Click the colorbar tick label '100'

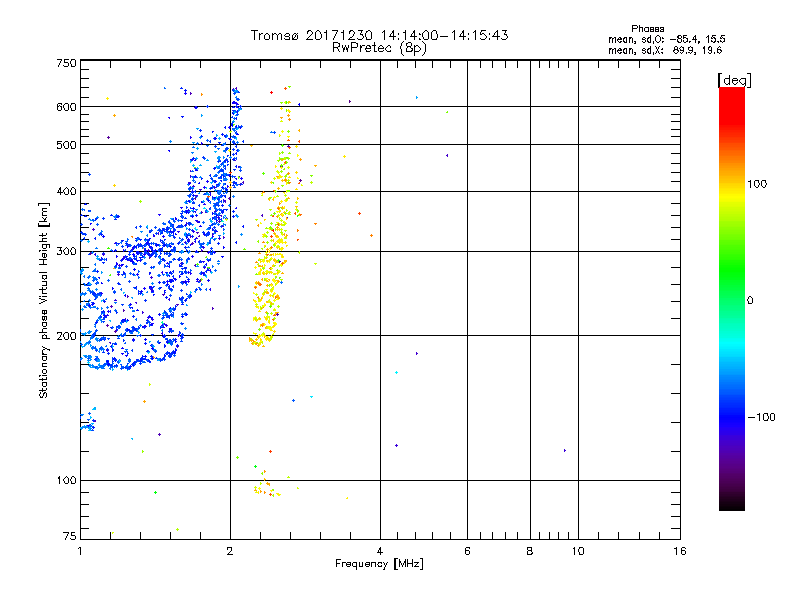[x=757, y=184]
